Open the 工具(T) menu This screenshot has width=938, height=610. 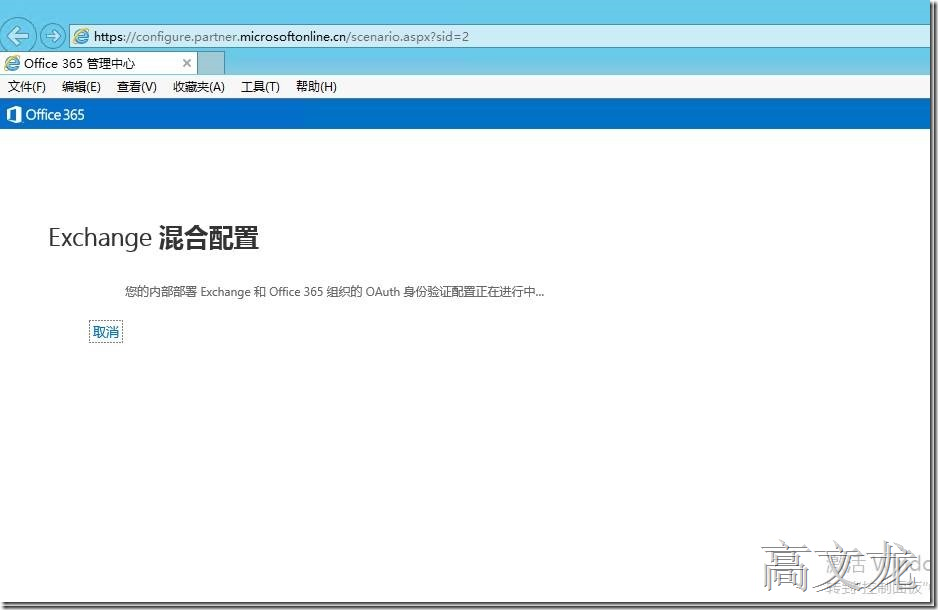pyautogui.click(x=260, y=87)
